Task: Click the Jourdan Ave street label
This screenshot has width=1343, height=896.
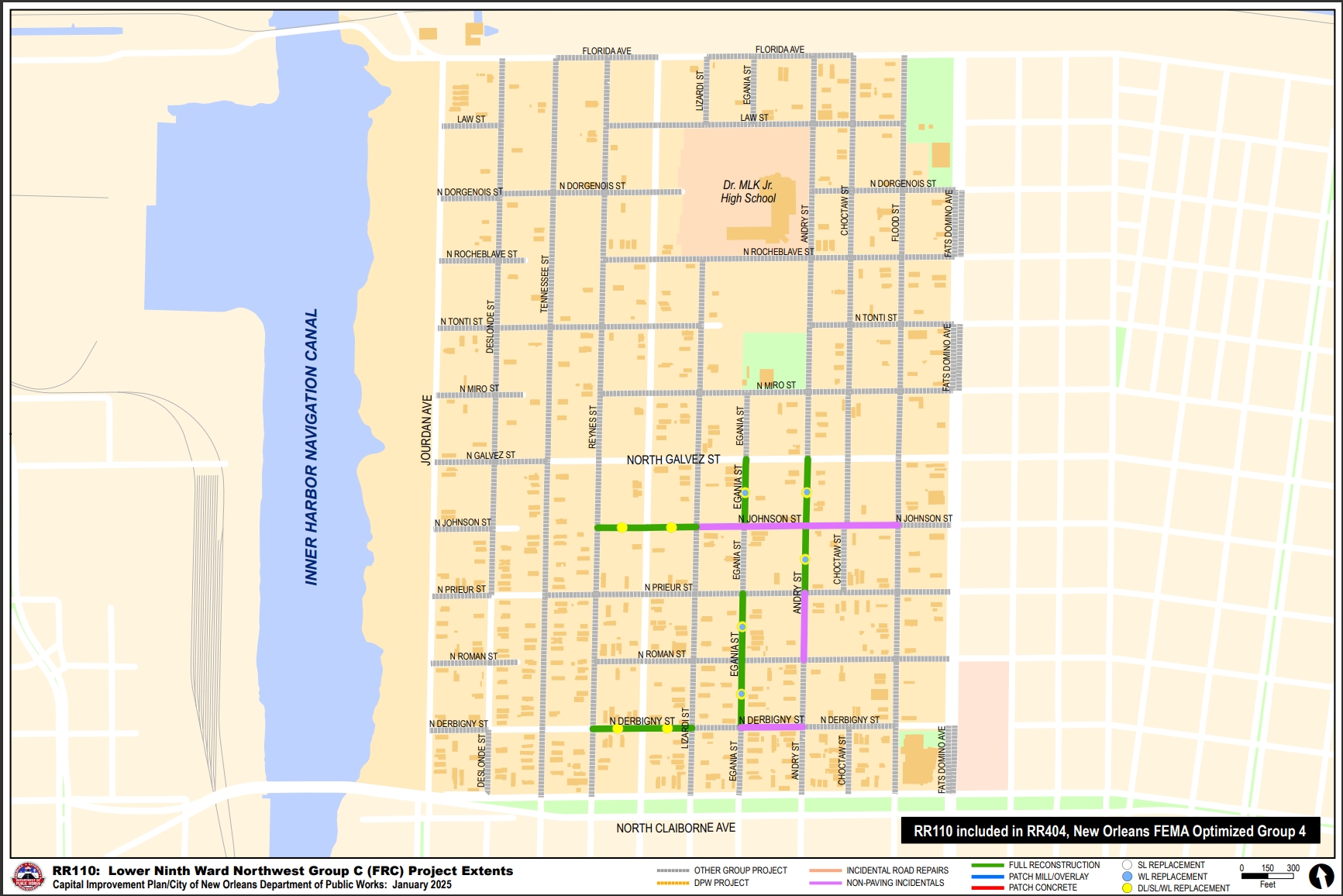Action: coord(425,429)
